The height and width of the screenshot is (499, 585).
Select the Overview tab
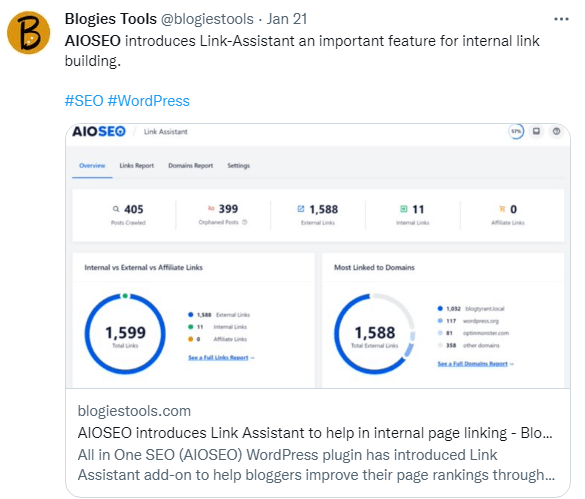pyautogui.click(x=92, y=165)
